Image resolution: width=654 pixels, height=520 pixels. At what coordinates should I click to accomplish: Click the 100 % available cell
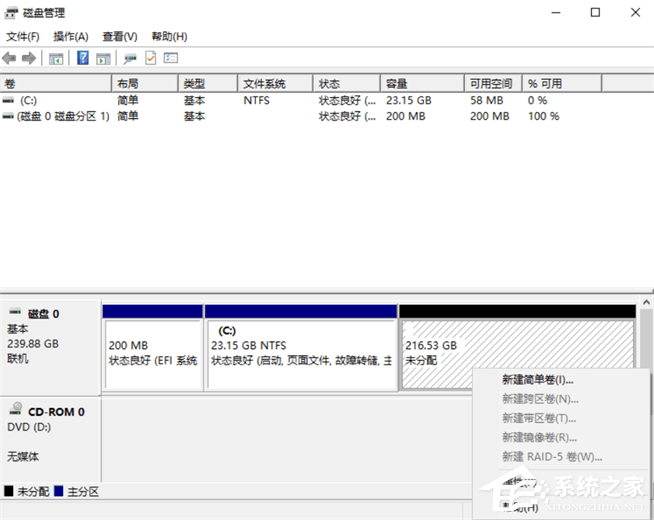click(x=543, y=116)
